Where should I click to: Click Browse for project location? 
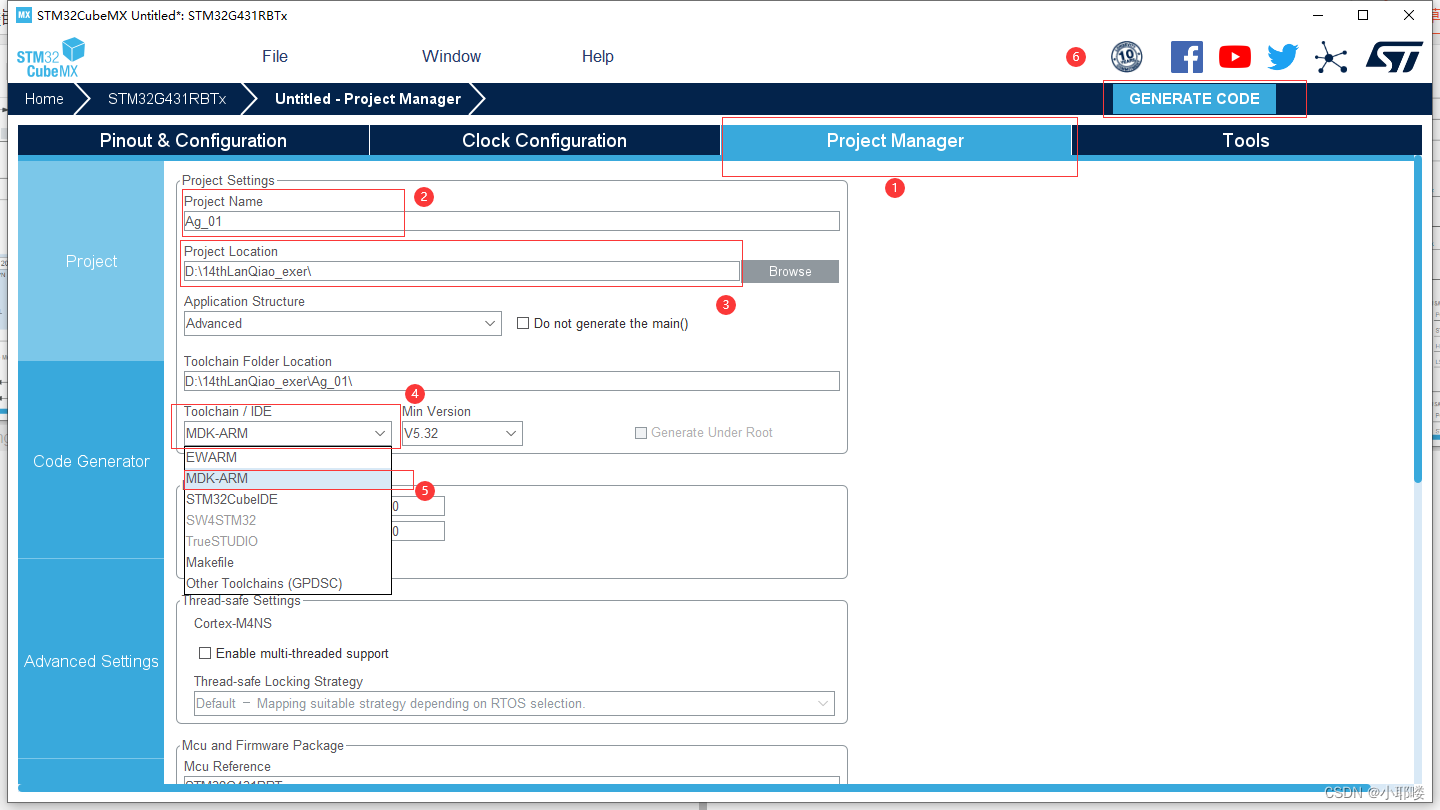click(790, 272)
